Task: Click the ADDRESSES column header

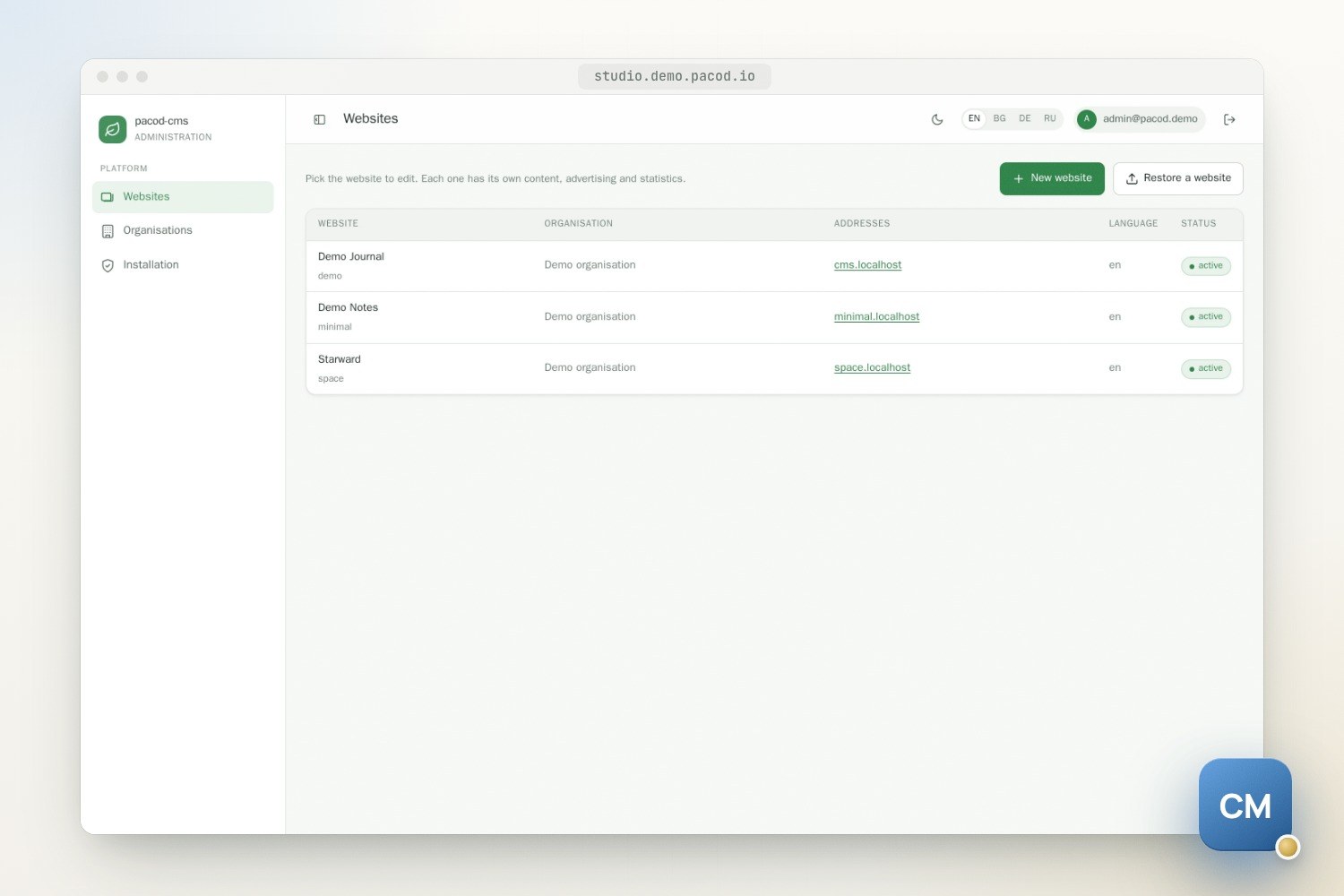Action: 862,224
